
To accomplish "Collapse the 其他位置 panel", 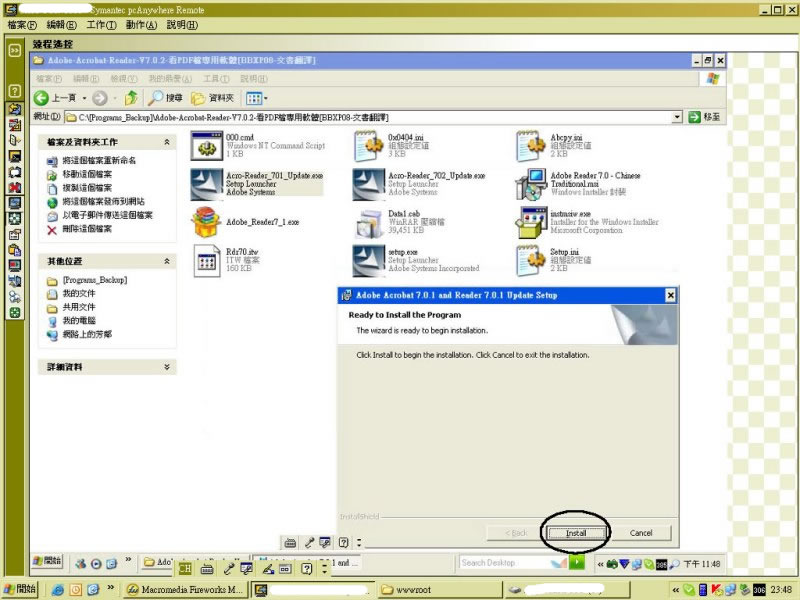I will coord(167,261).
